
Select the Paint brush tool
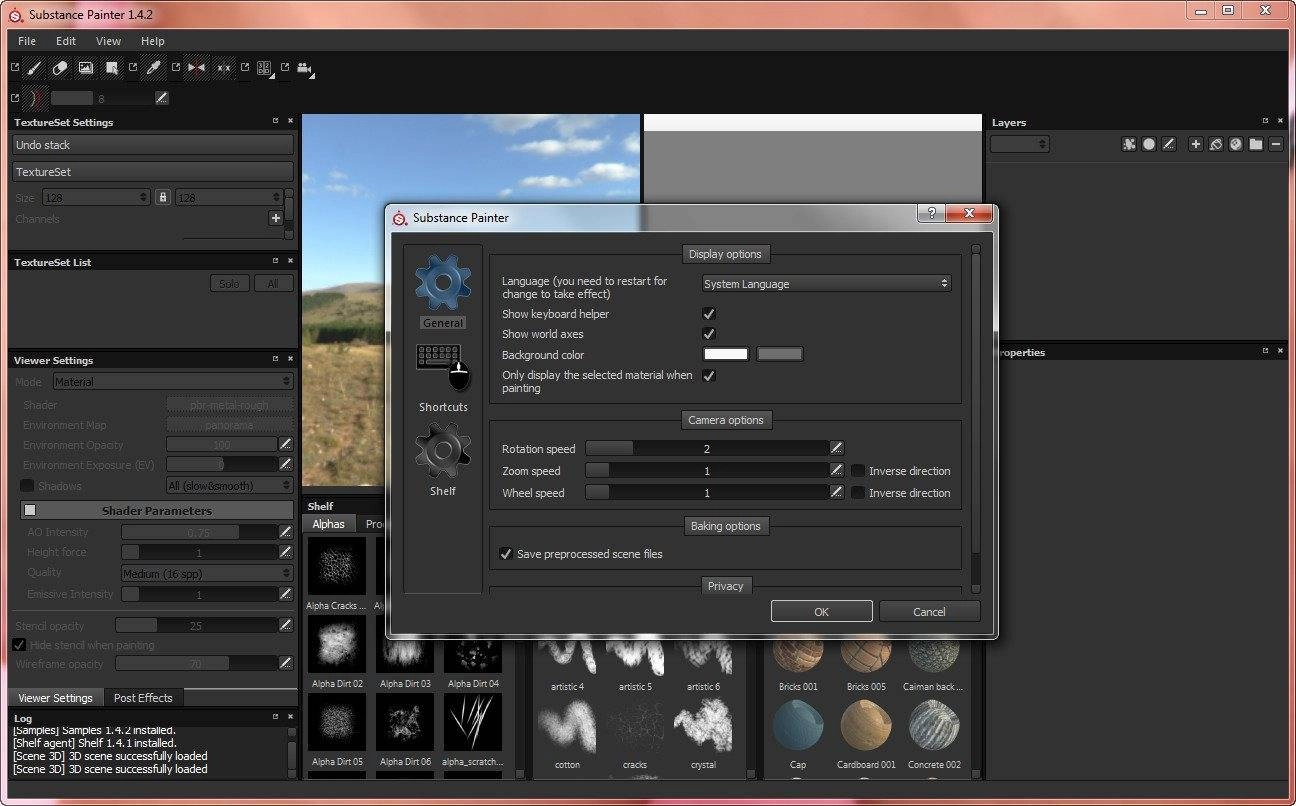click(33, 68)
